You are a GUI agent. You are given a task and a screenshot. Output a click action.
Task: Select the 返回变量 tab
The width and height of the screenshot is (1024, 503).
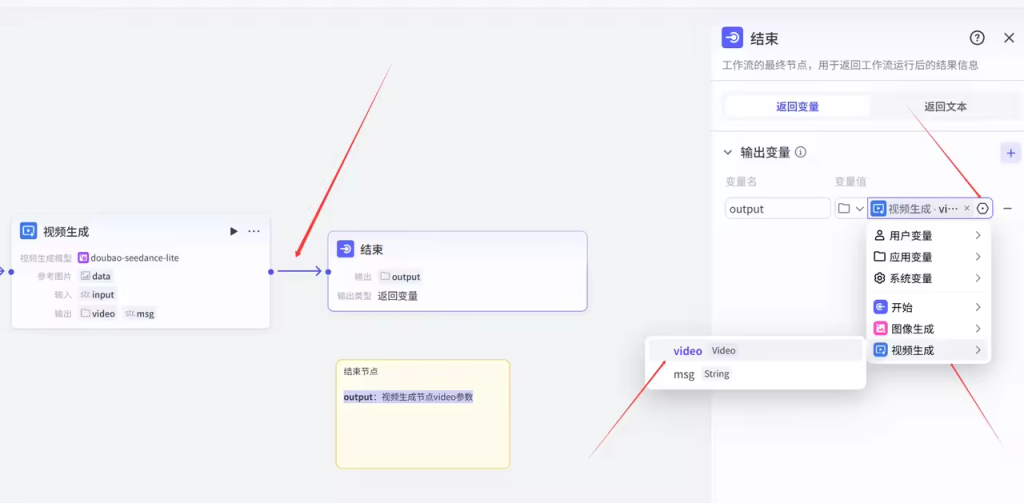click(797, 106)
